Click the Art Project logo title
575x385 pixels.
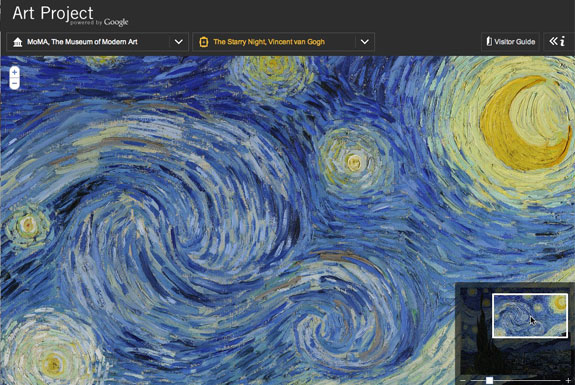(53, 13)
